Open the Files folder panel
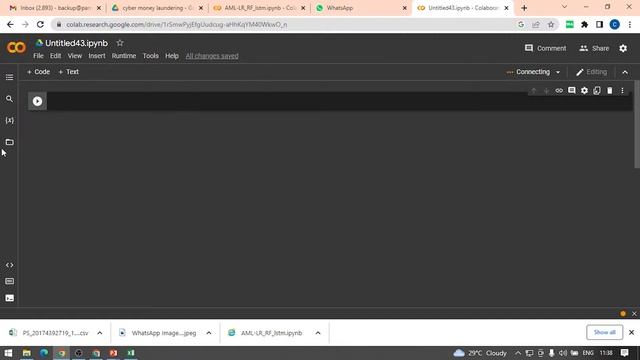Viewport: 640px width, 360px height. (9, 142)
